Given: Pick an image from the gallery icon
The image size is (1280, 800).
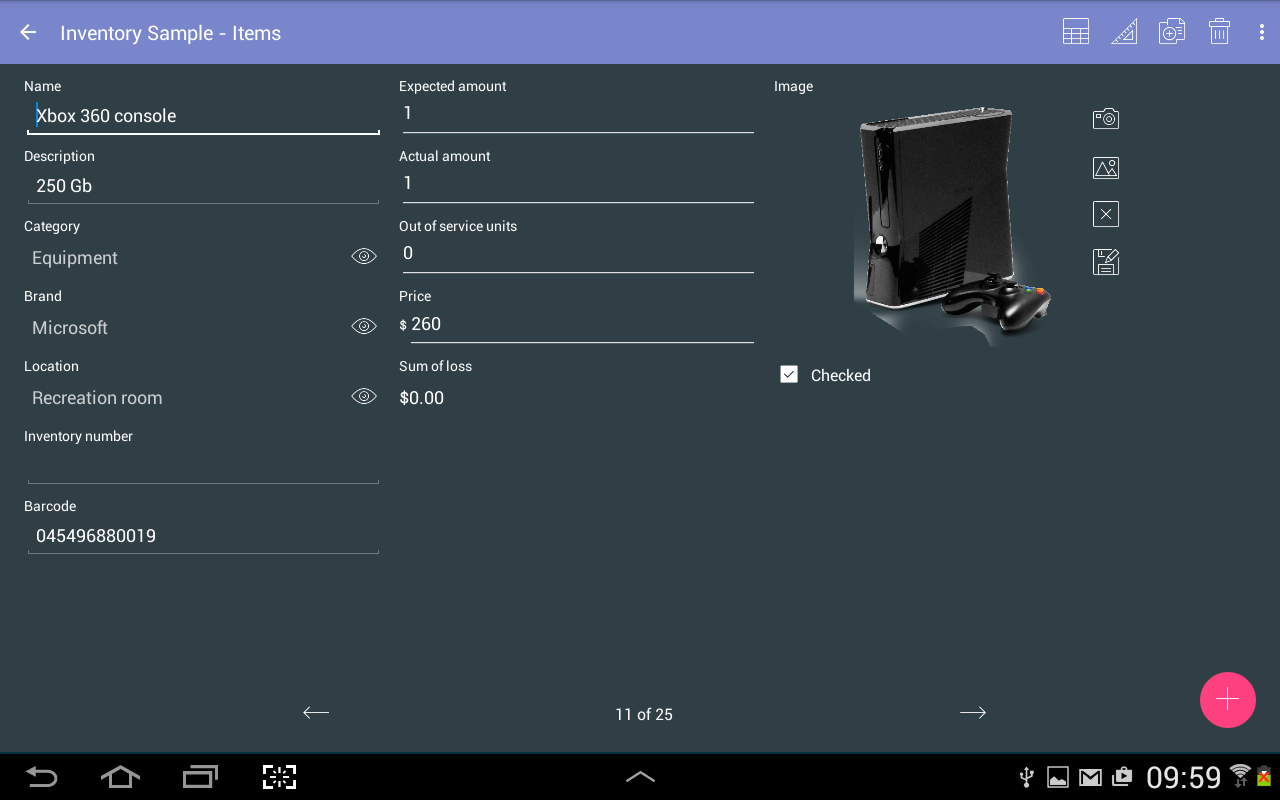Looking at the screenshot, I should (1106, 167).
